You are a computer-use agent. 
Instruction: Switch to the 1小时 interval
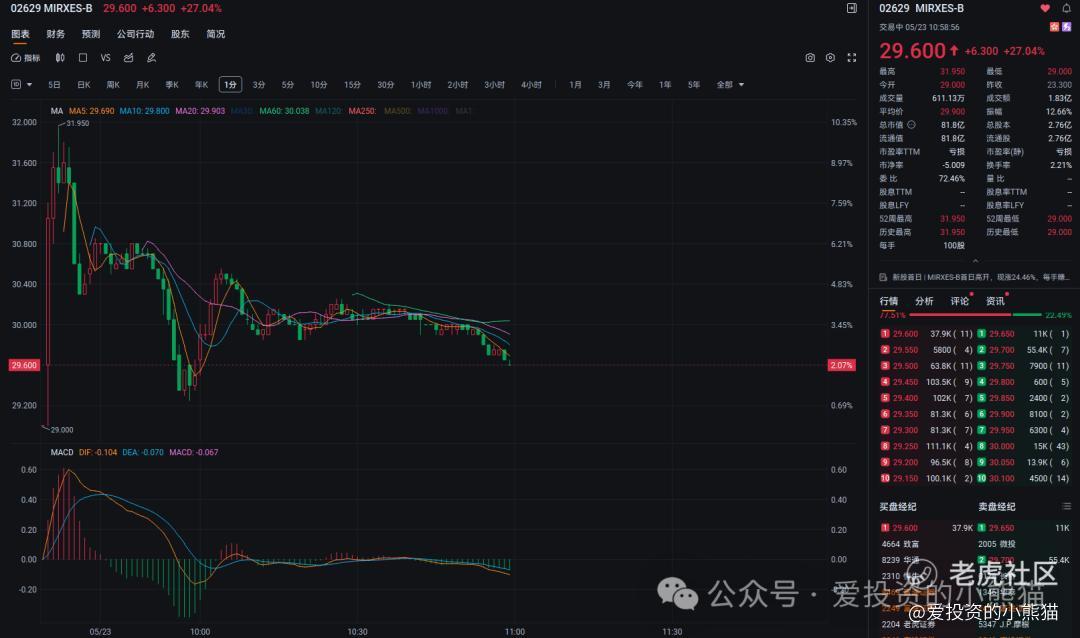click(422, 85)
